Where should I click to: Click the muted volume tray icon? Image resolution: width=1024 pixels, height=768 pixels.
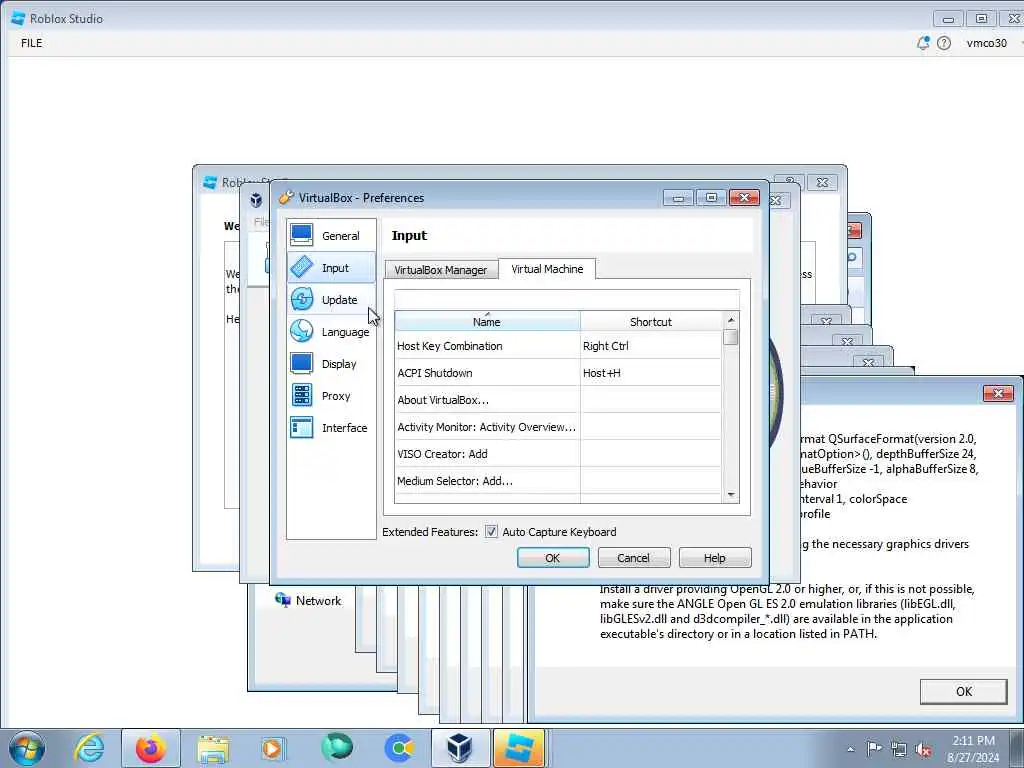click(923, 749)
